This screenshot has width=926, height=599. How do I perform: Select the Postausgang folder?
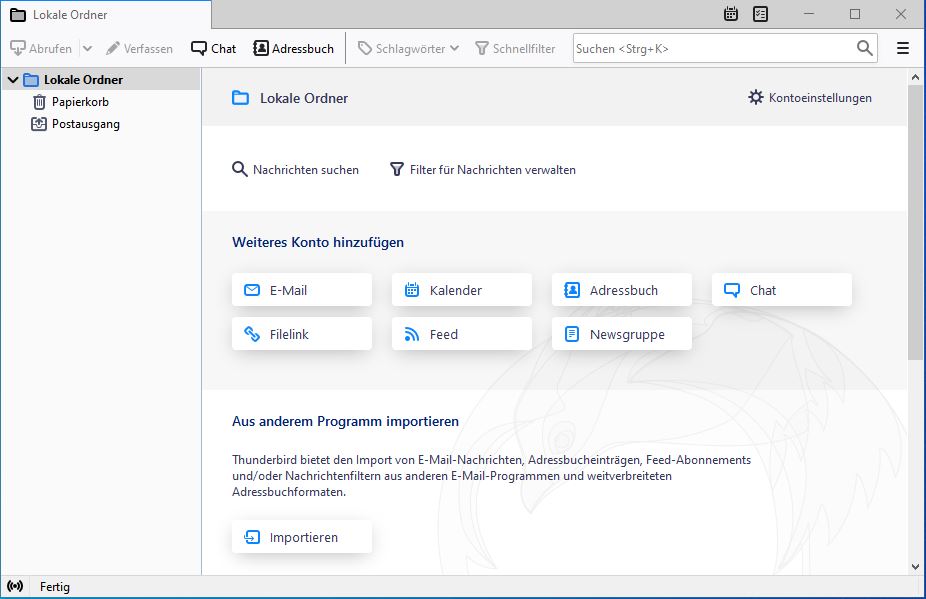[85, 124]
